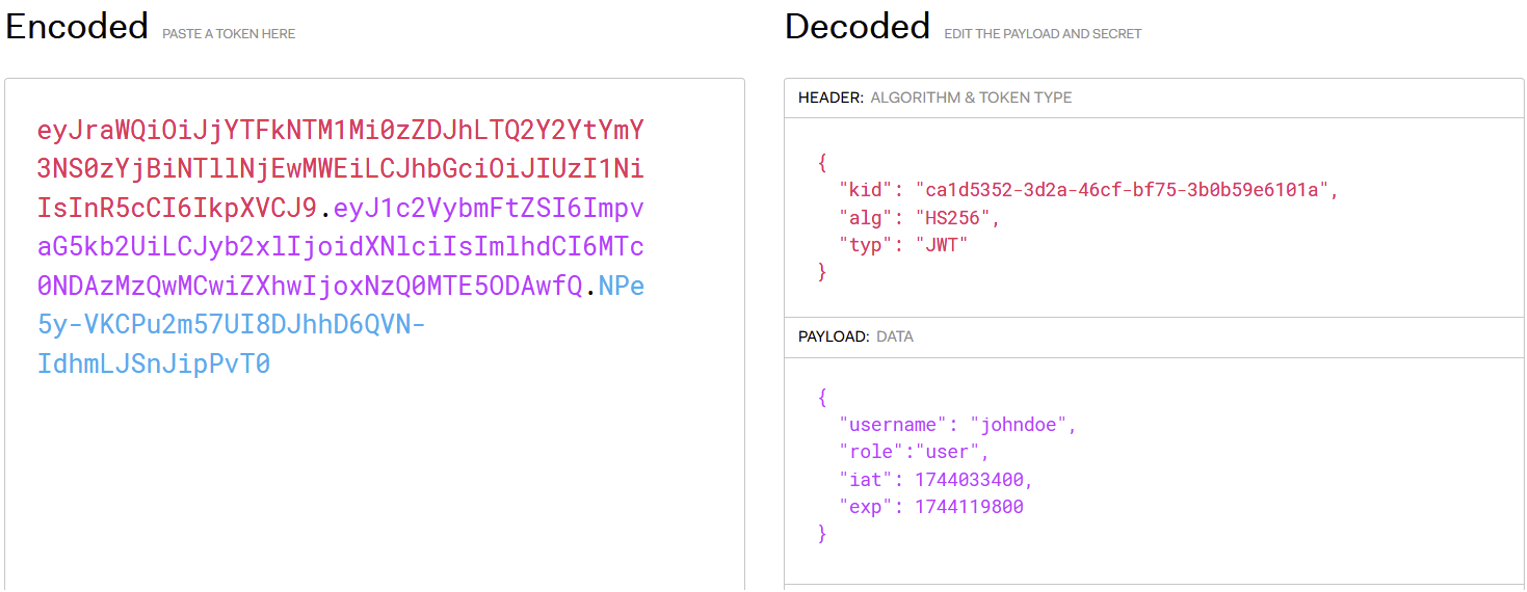Viewport: 1527px width, 592px height.
Task: Click the purple payload segment of the encoded token
Action: click(340, 247)
